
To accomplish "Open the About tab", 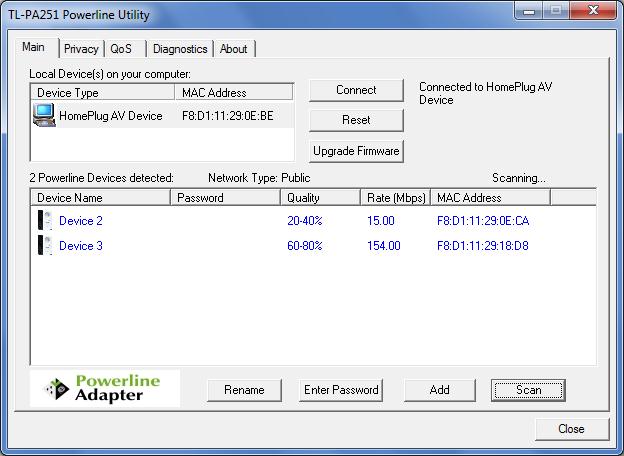I will tap(233, 48).
